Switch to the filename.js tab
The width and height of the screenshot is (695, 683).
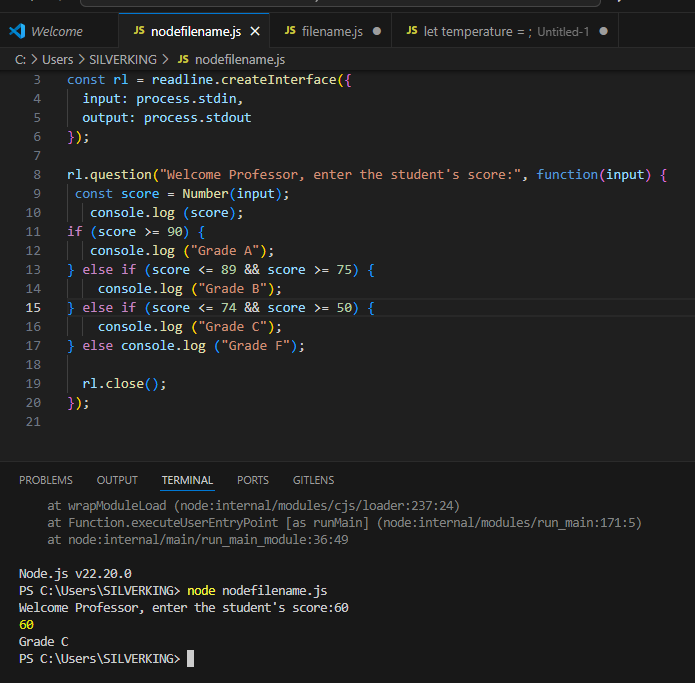332,31
